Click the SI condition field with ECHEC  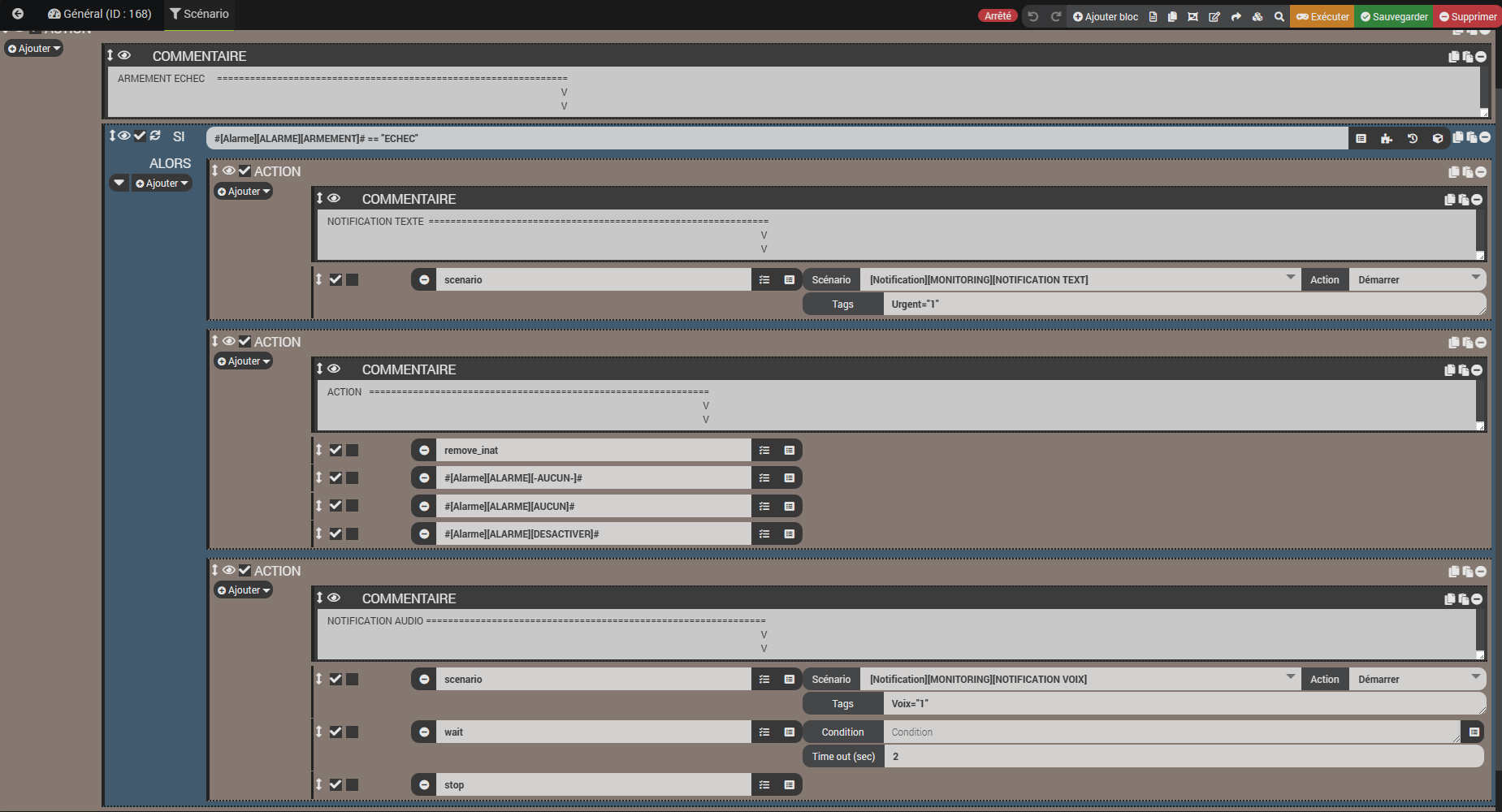point(777,139)
